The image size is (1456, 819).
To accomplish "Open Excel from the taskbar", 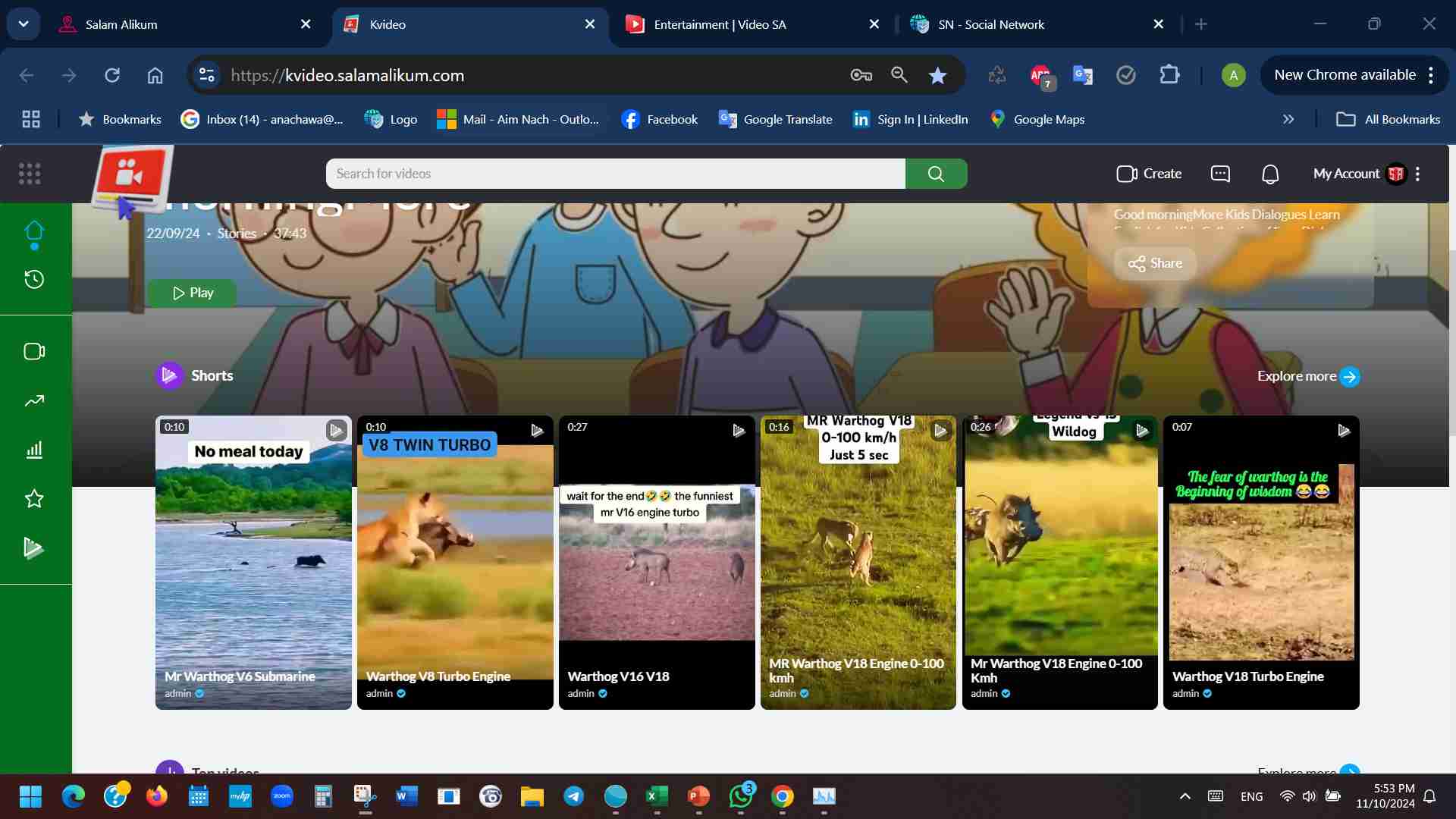I will [x=657, y=796].
